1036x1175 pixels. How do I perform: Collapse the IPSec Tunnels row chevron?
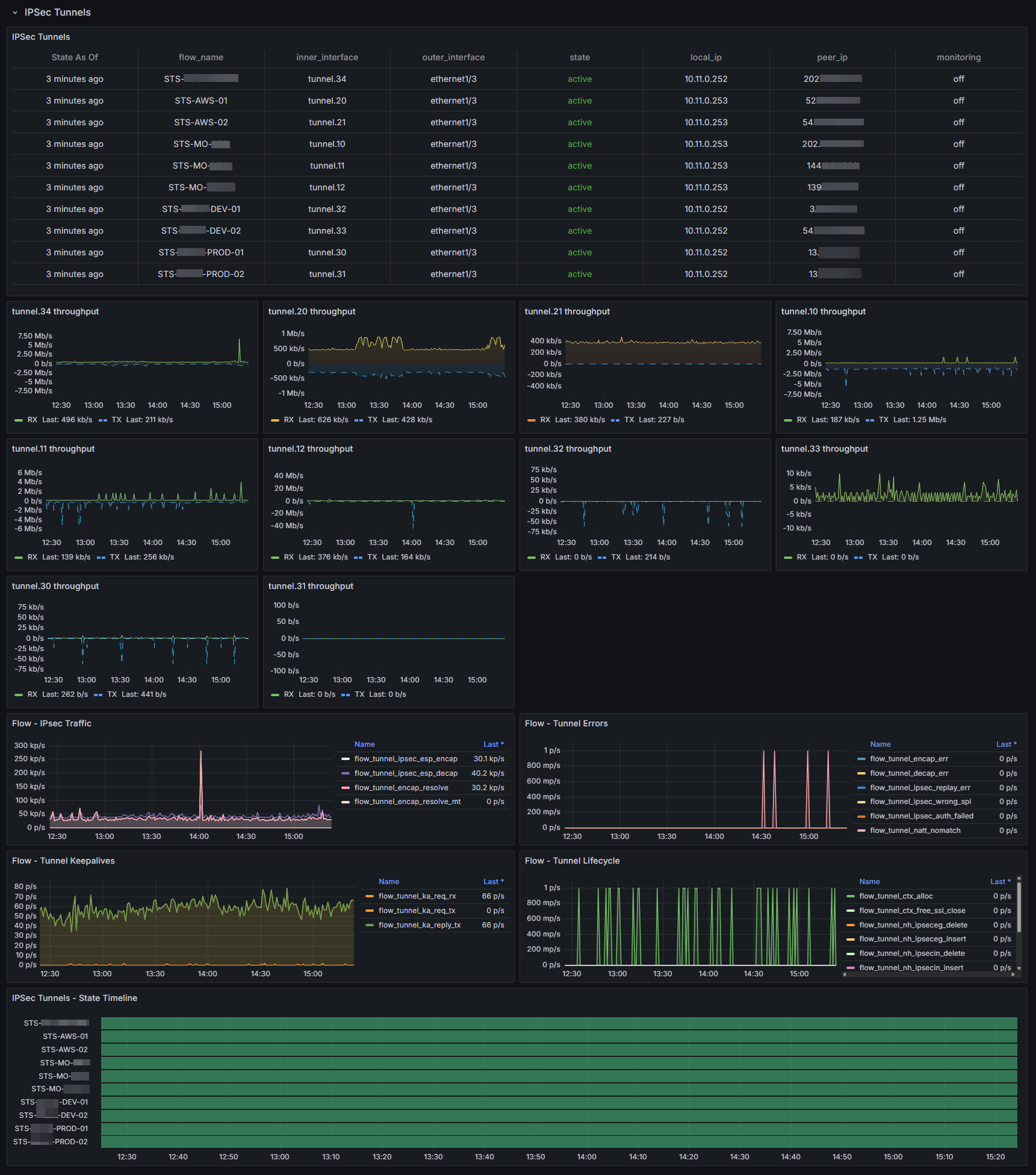pyautogui.click(x=15, y=13)
